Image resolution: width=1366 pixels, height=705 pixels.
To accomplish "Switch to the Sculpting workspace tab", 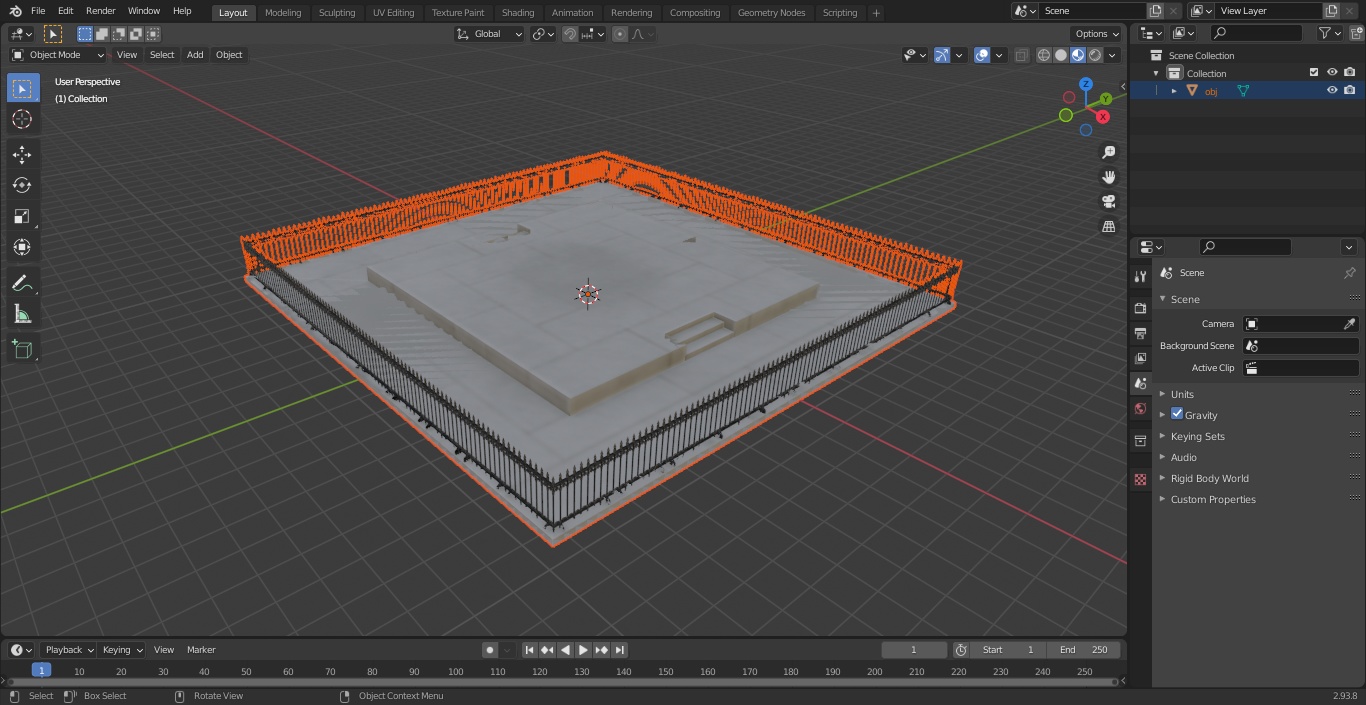I will [x=337, y=13].
